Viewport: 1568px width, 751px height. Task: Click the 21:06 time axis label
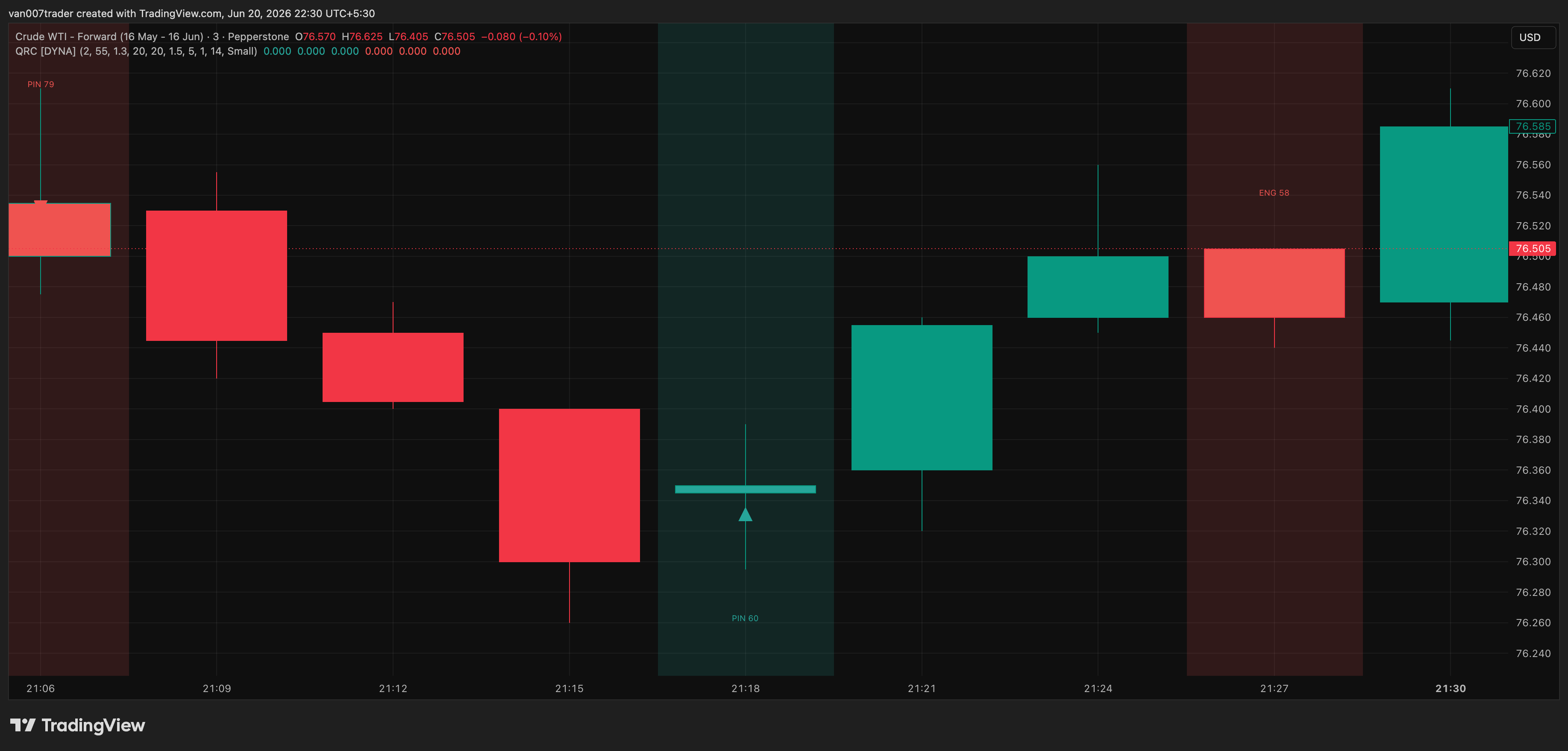(41, 688)
